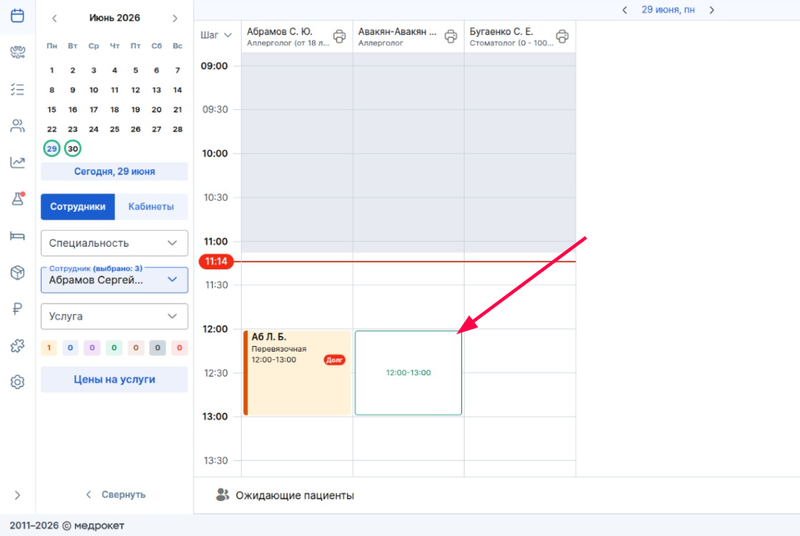
Task: Toggle the purple status filter counter
Action: [x=92, y=348]
